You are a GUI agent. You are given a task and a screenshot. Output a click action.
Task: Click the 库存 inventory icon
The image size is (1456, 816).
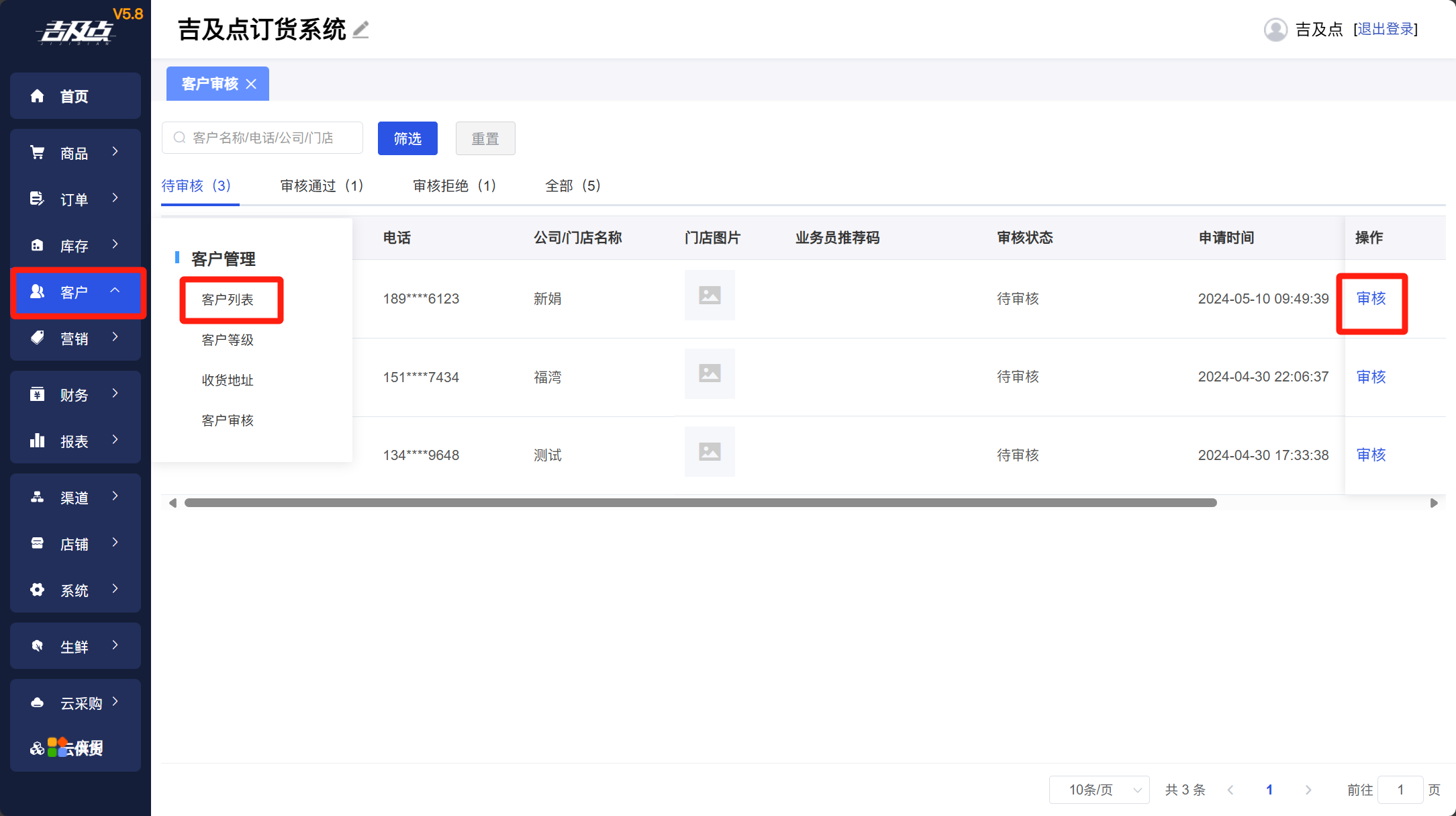click(x=38, y=245)
